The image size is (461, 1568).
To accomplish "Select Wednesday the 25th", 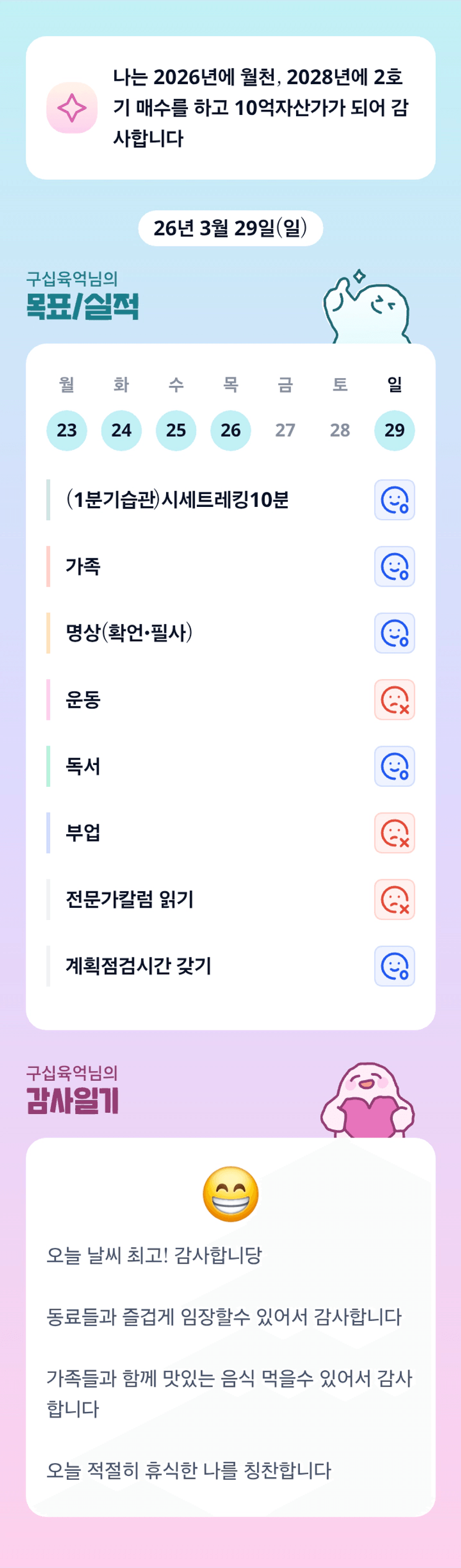I will pos(176,430).
